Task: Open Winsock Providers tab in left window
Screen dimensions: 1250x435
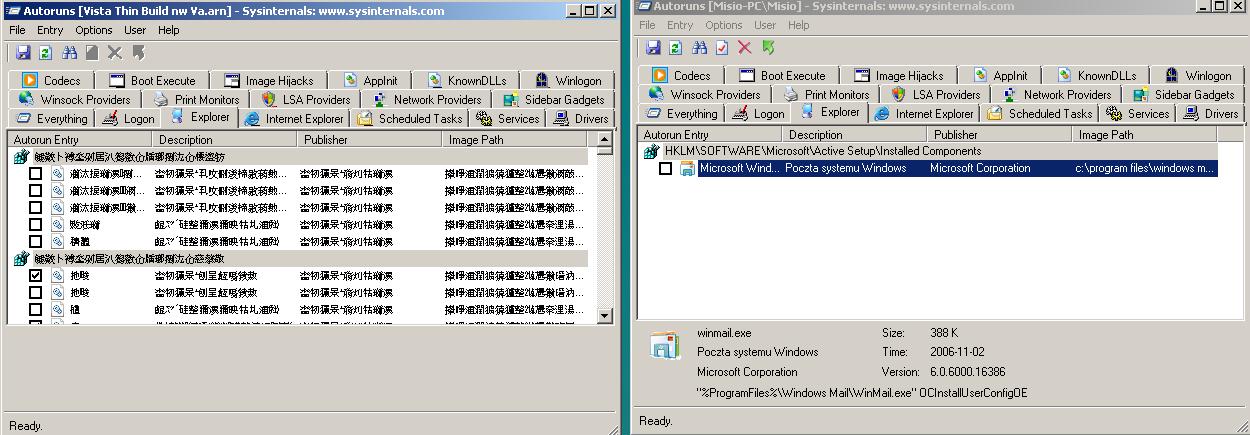Action: click(74, 99)
